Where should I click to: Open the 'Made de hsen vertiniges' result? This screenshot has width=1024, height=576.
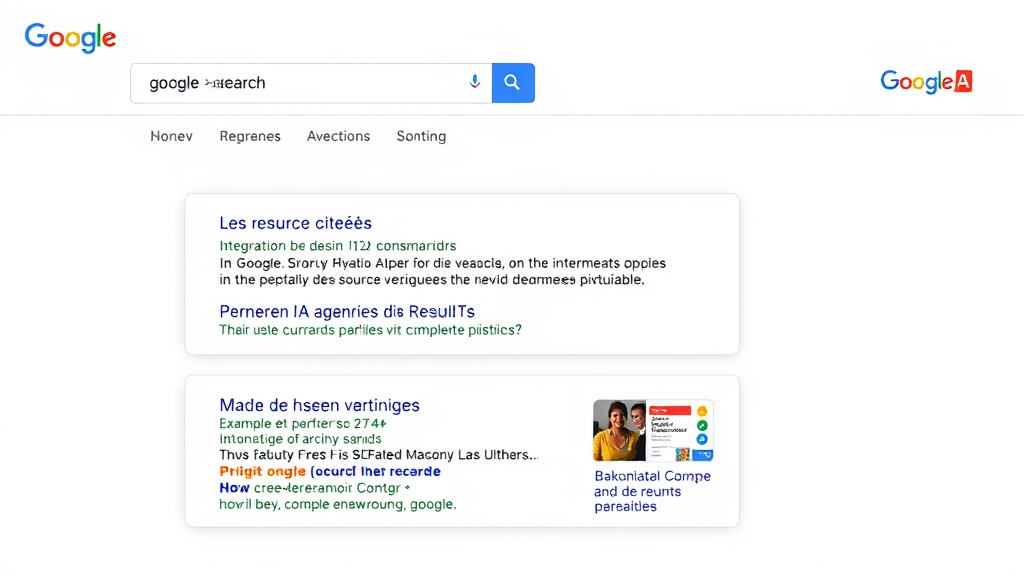tap(319, 405)
